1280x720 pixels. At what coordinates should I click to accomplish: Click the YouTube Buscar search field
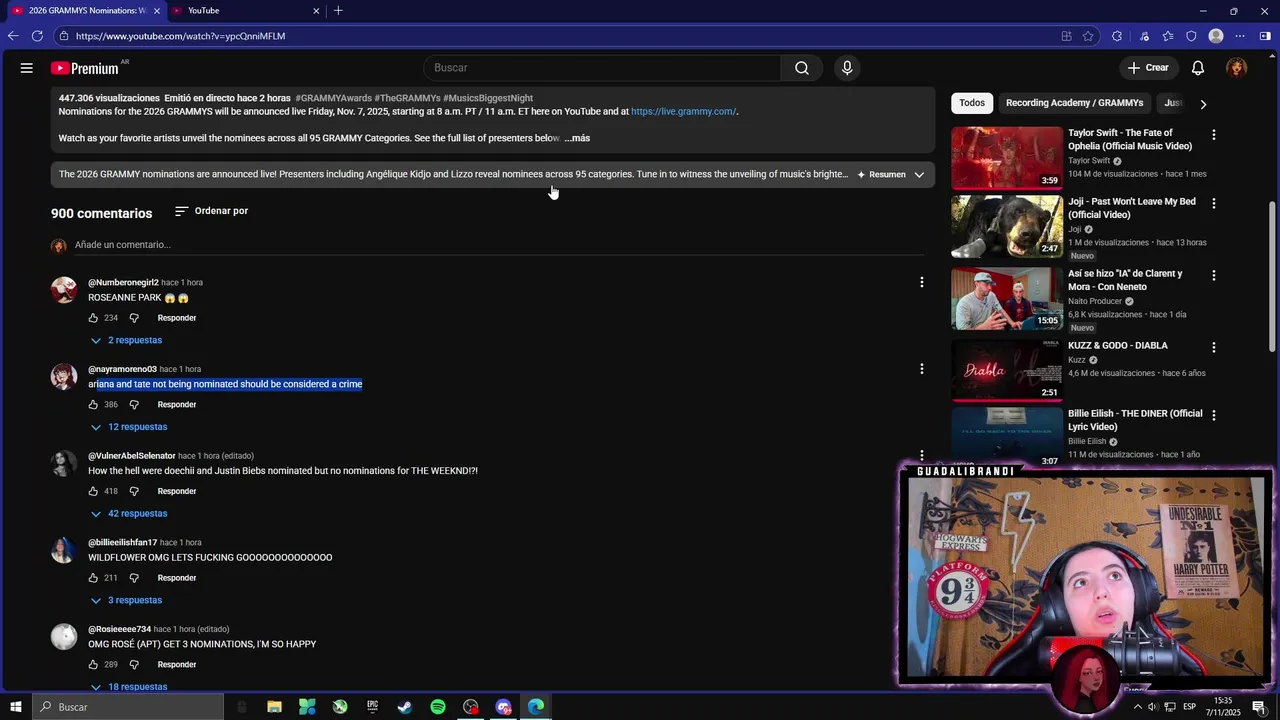[x=602, y=68]
